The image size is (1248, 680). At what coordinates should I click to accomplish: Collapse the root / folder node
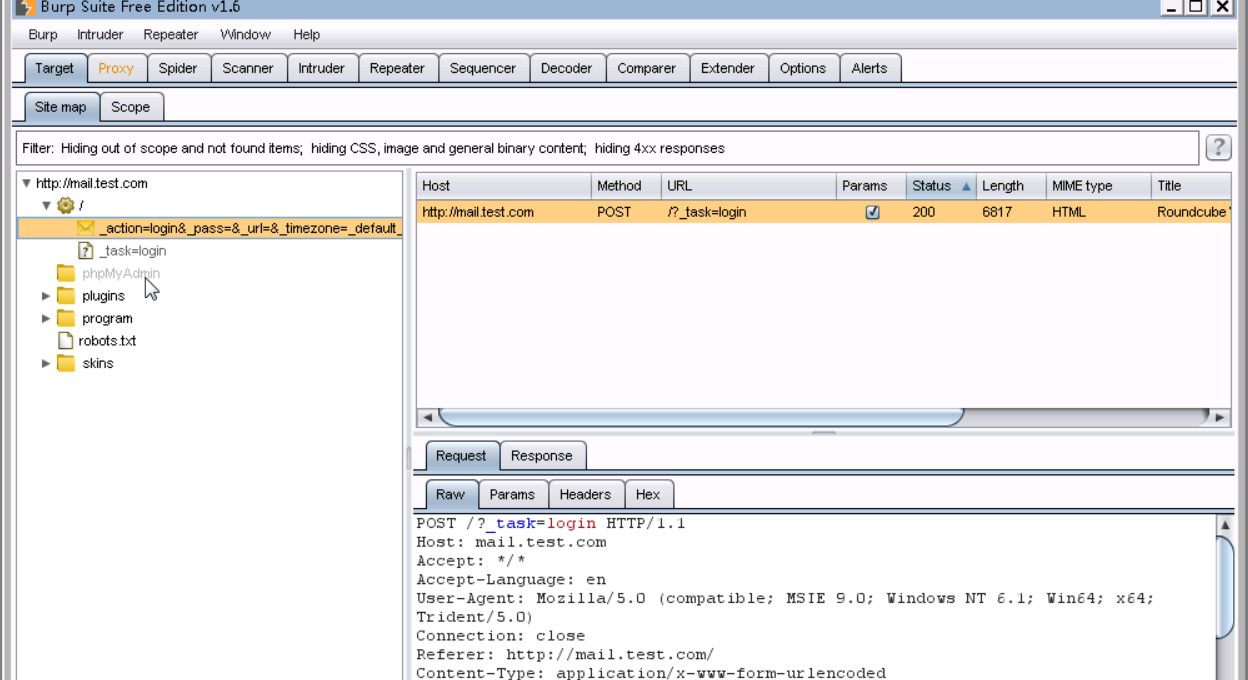click(x=46, y=205)
